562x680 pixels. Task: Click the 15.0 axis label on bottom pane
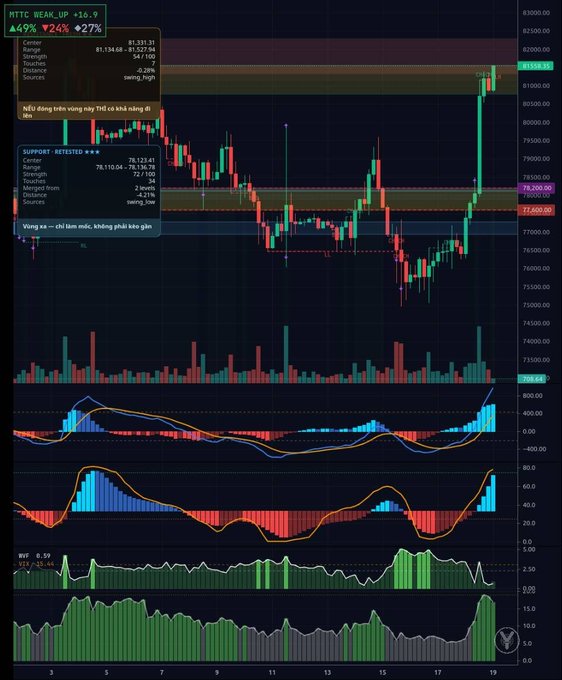click(529, 608)
